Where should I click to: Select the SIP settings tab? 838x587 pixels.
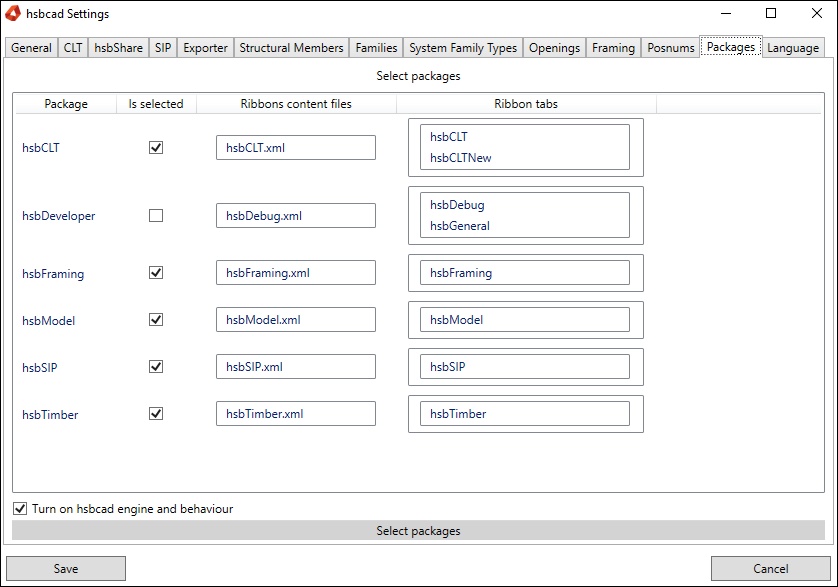coord(163,48)
